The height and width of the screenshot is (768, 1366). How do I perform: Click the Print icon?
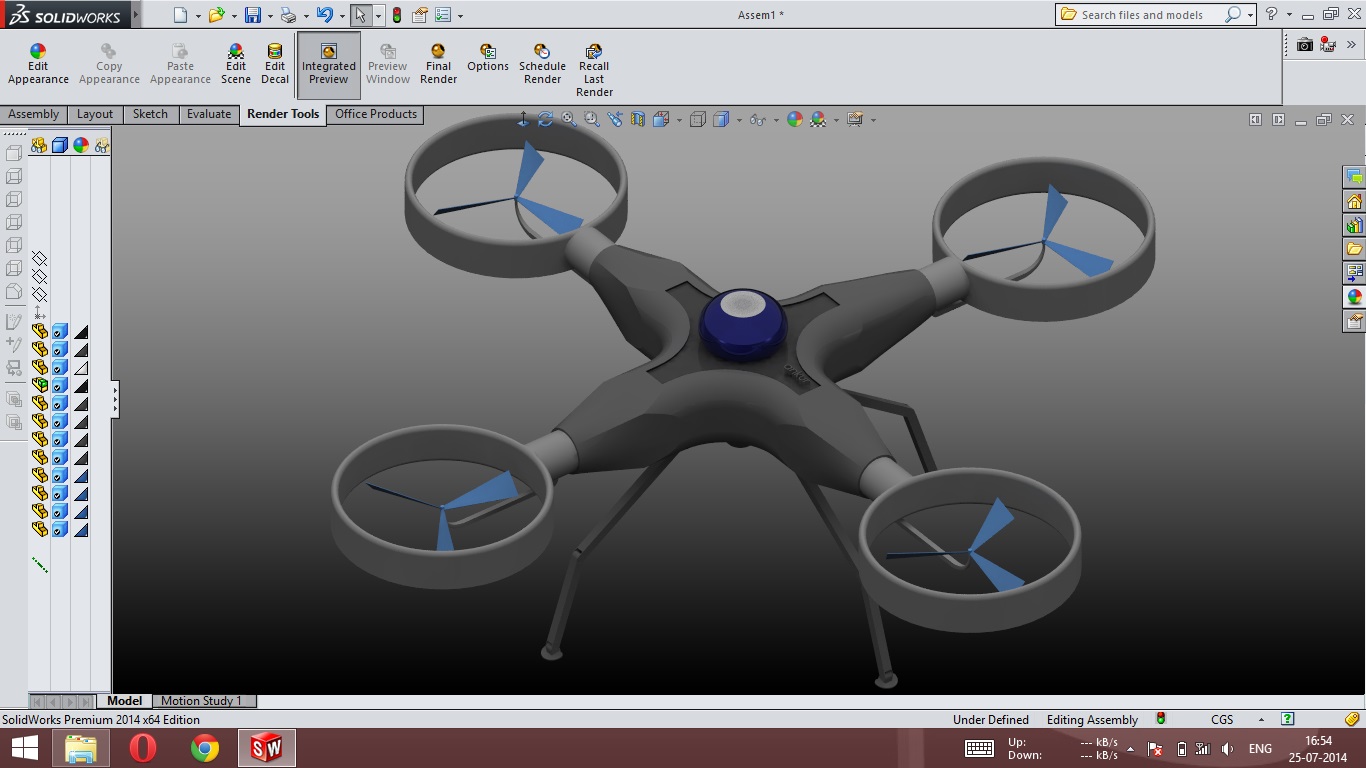point(288,15)
